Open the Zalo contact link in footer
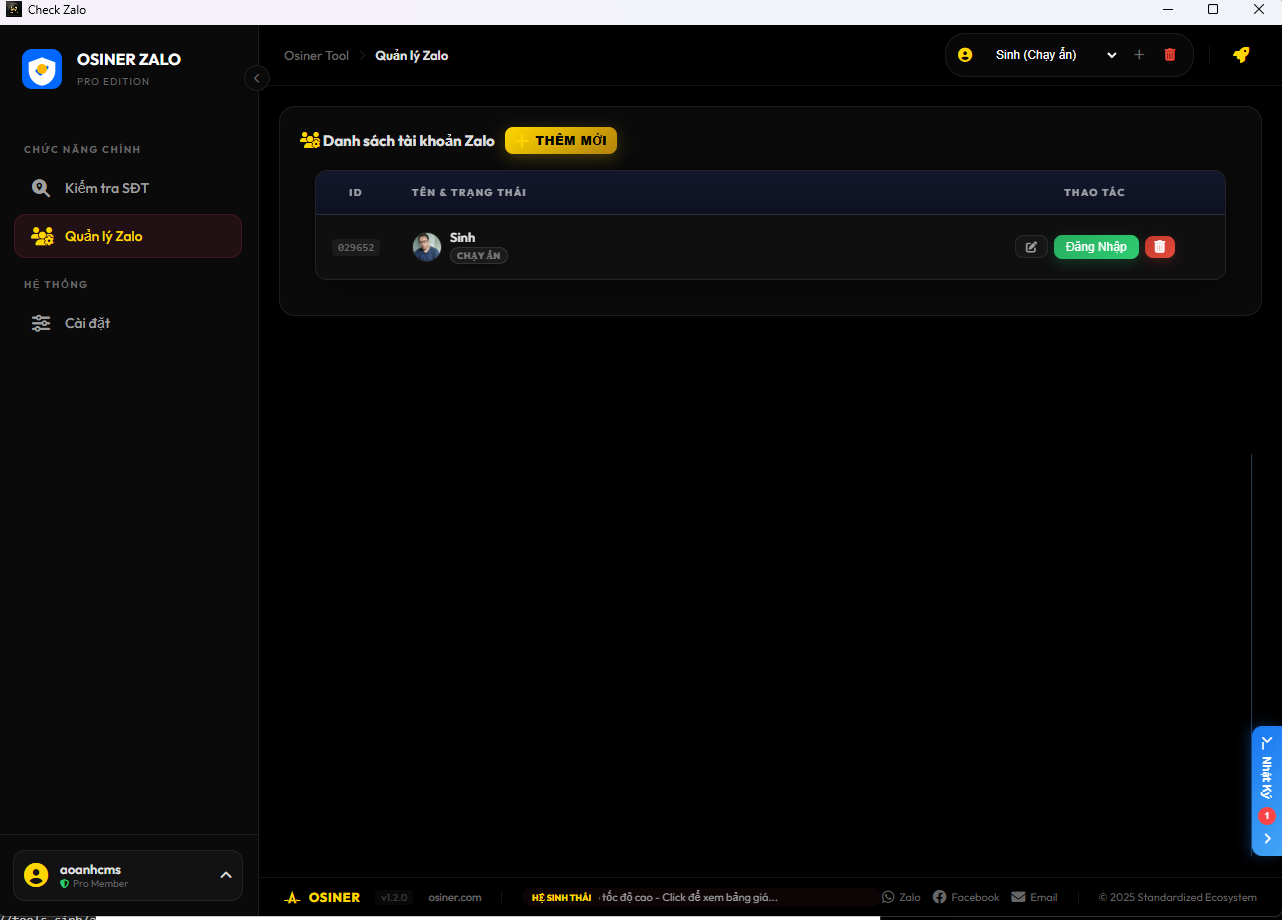The width and height of the screenshot is (1282, 920). 901,897
